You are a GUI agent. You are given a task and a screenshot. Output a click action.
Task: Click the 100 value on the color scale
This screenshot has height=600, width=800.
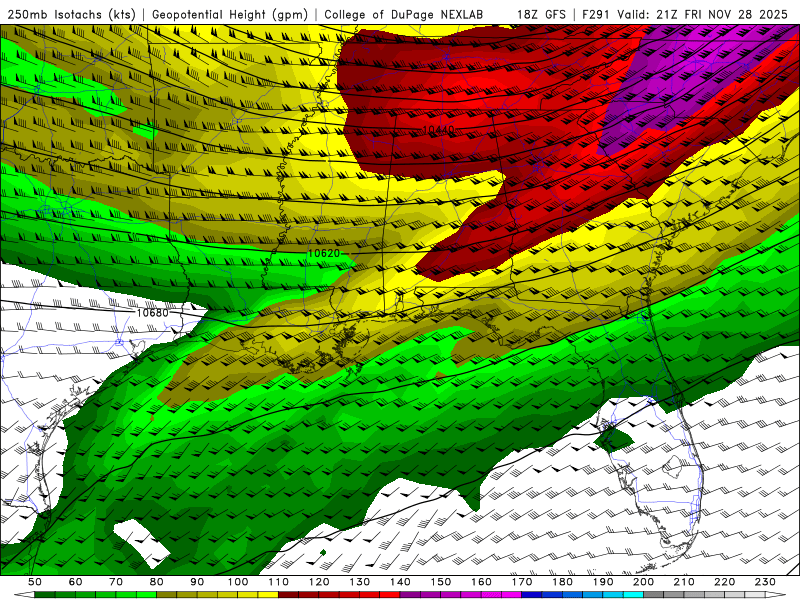pos(238,582)
